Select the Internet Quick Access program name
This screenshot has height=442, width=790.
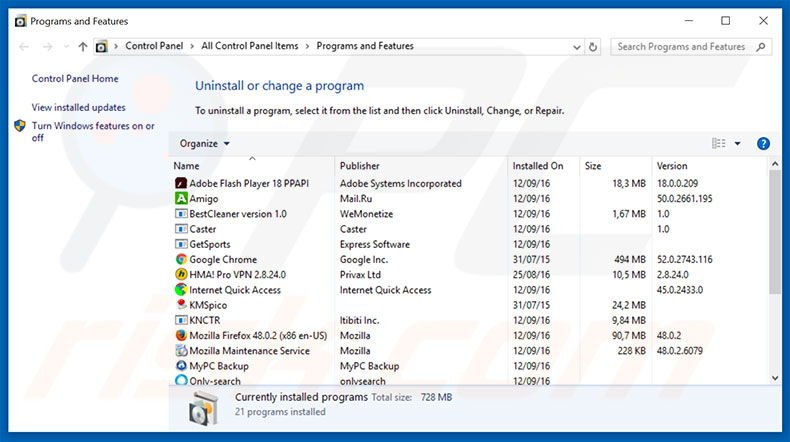pos(235,290)
